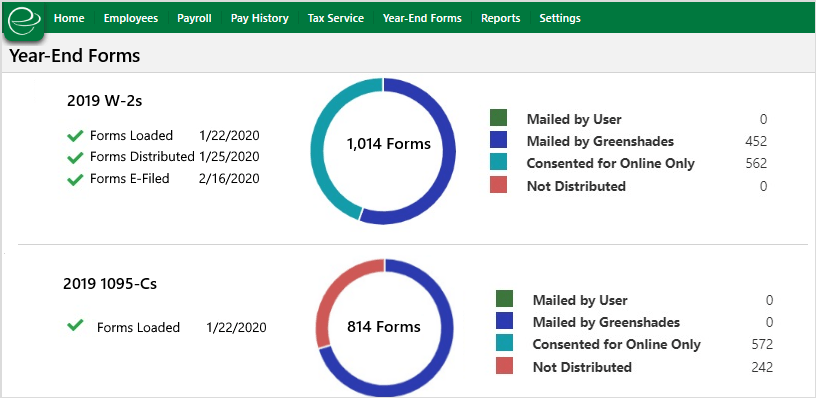
Task: Click the W-2s Mailed by User green swatch
Action: (499, 118)
